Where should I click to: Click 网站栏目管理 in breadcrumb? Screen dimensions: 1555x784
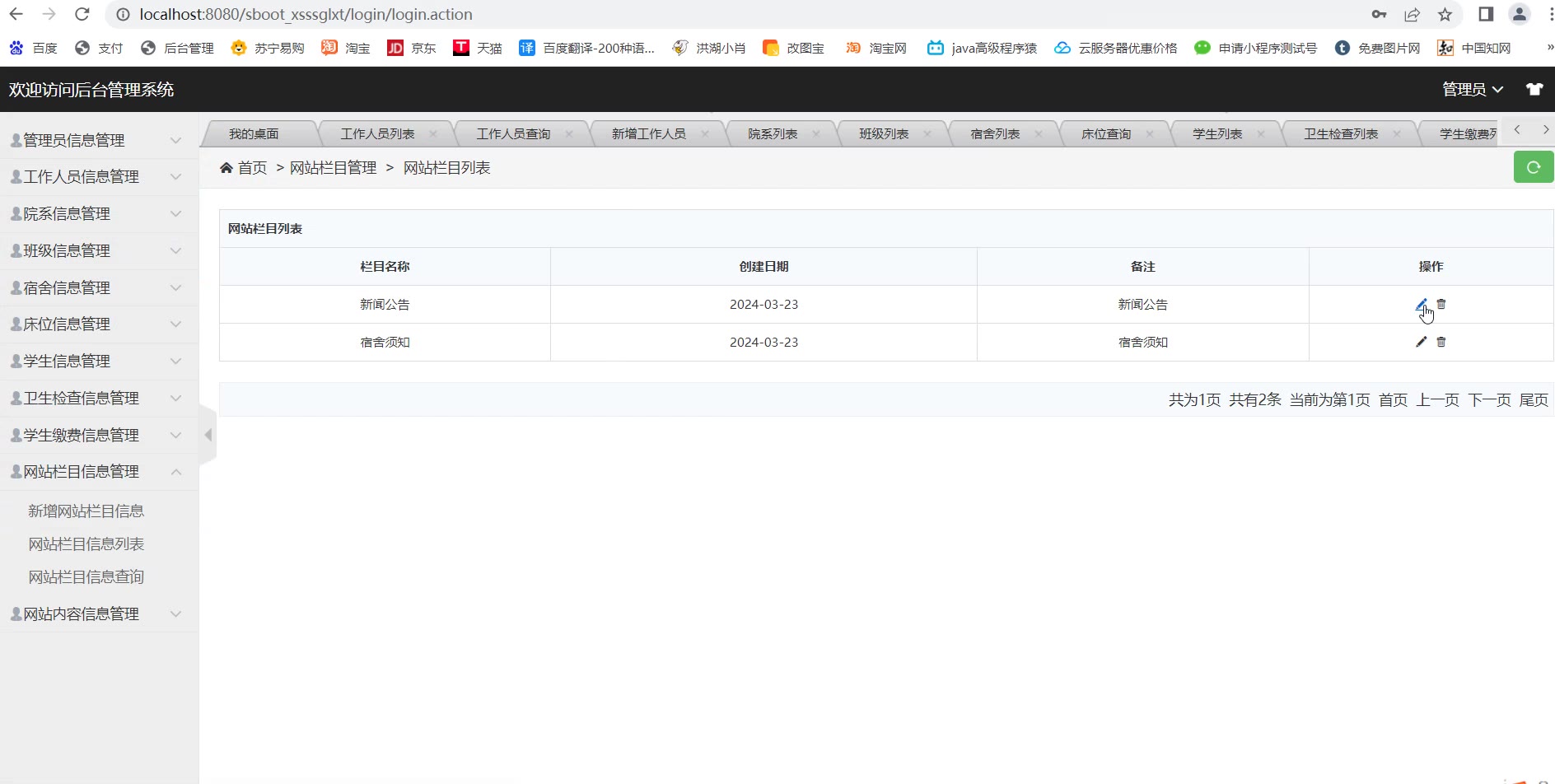(333, 168)
